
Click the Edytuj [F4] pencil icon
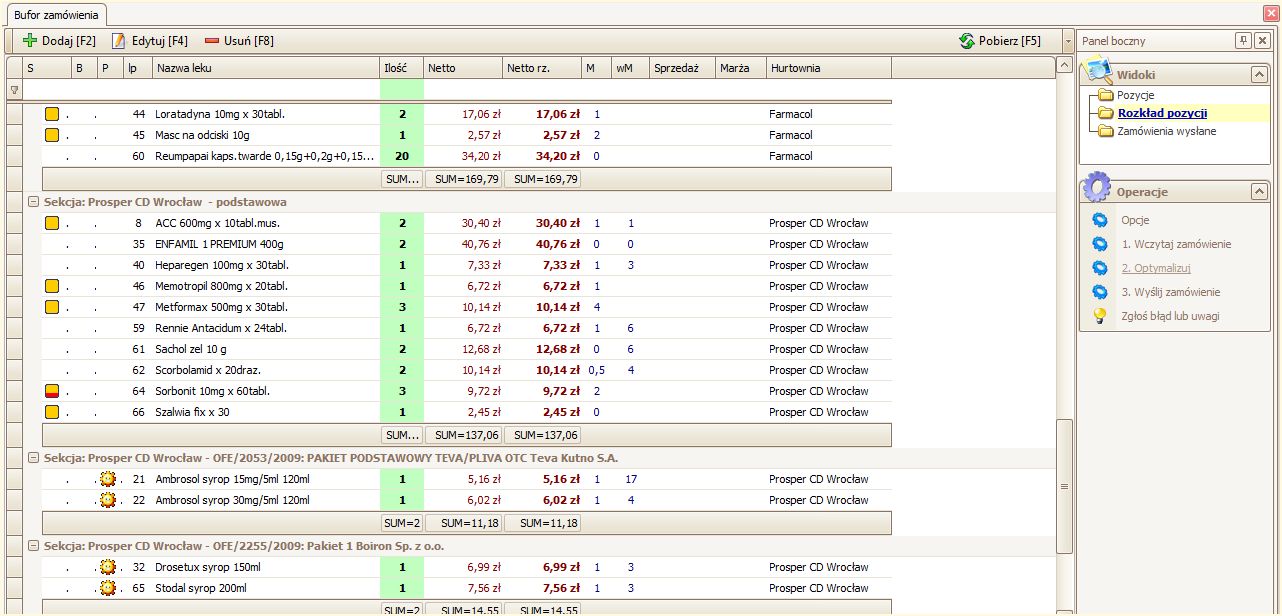pyautogui.click(x=119, y=41)
